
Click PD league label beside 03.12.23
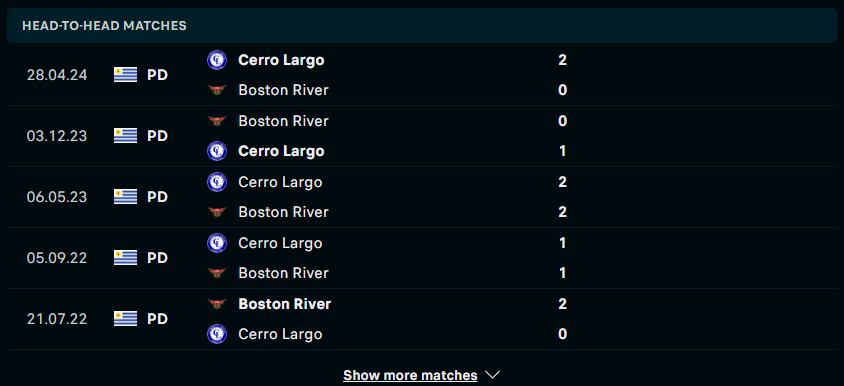click(157, 136)
